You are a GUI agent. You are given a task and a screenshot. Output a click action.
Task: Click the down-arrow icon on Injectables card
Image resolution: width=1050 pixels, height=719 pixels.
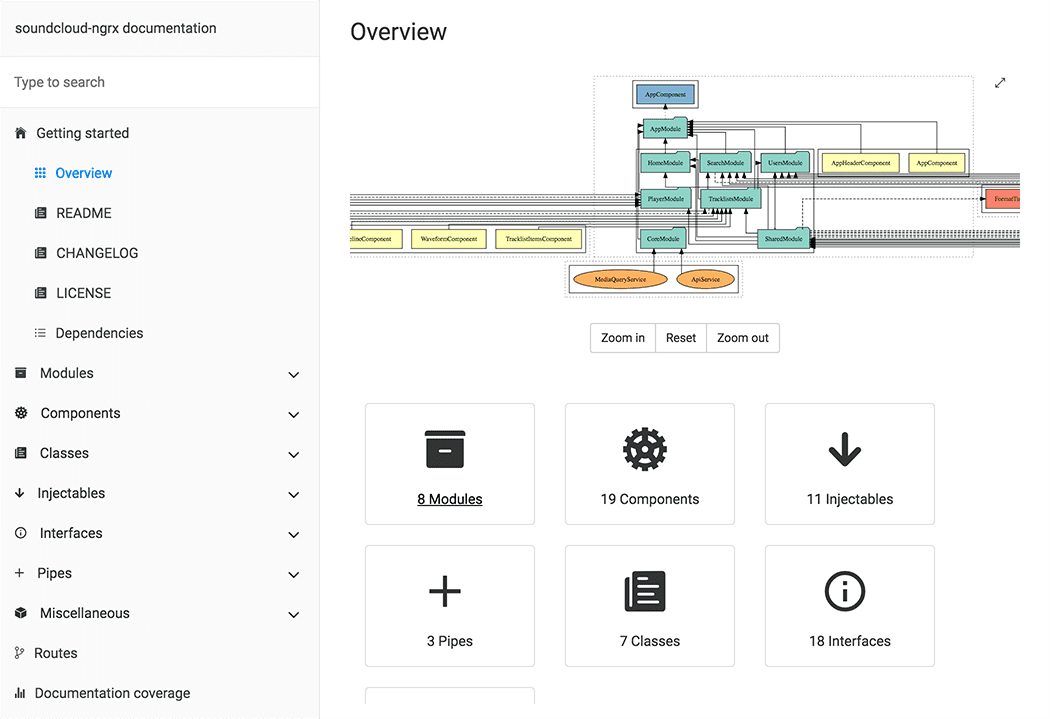(x=845, y=450)
